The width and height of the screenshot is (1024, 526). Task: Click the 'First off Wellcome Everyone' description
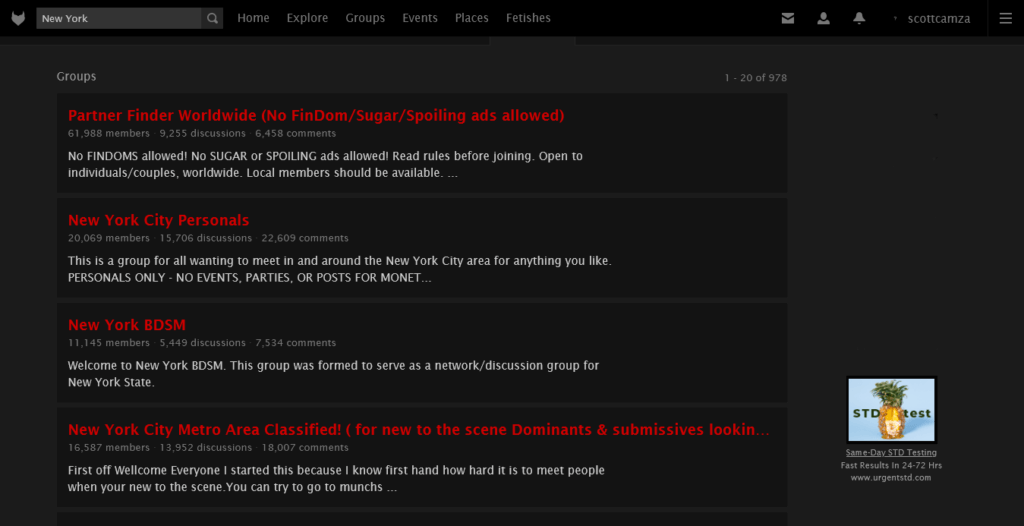336,479
